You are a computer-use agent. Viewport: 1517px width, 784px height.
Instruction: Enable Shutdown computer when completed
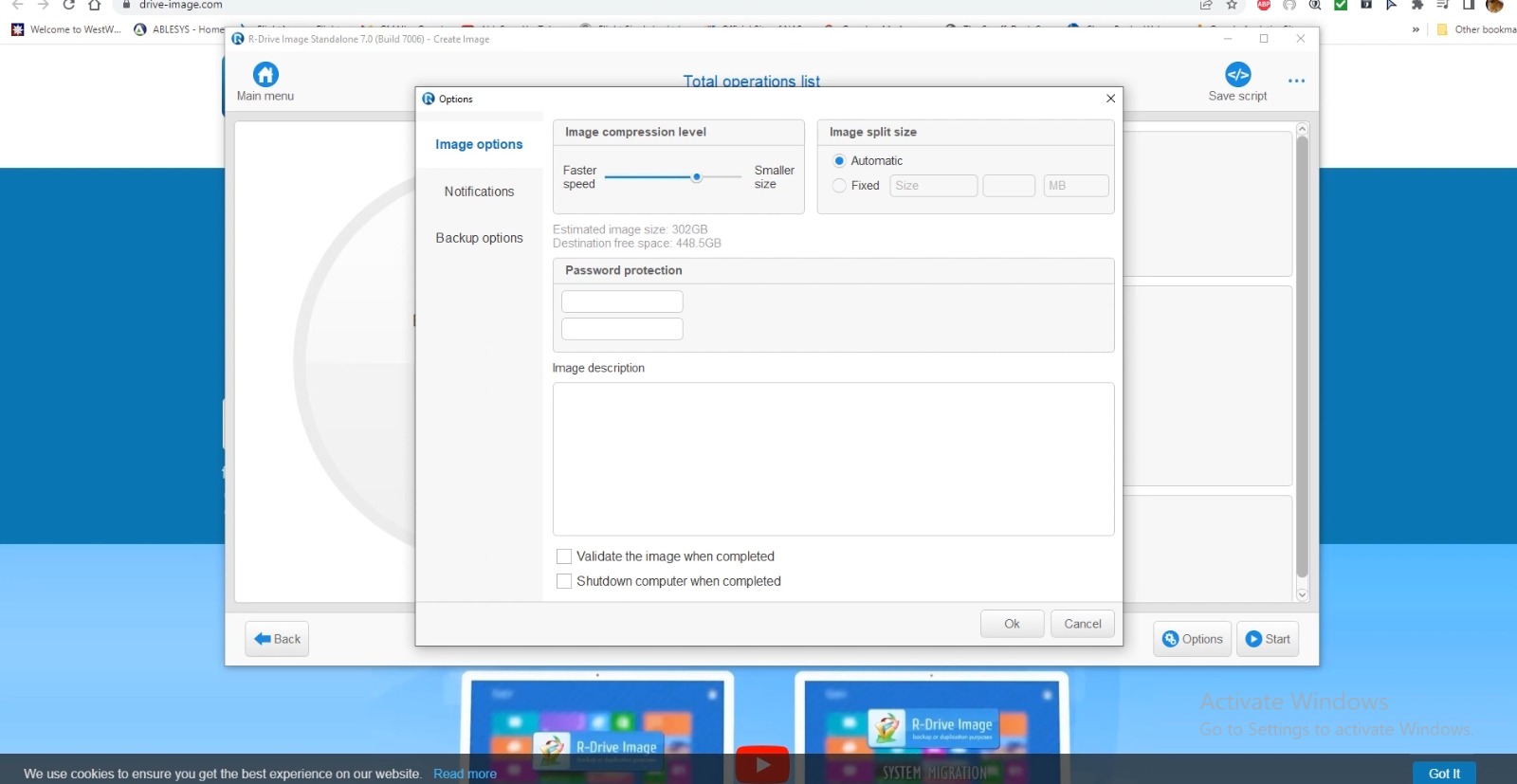coord(564,581)
